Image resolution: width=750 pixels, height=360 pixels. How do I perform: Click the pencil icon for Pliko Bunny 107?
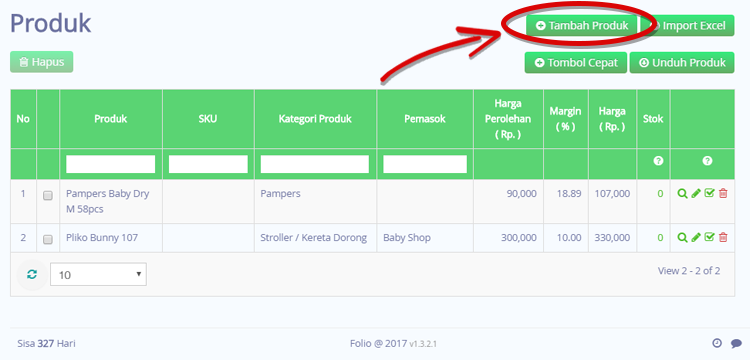[x=696, y=237]
